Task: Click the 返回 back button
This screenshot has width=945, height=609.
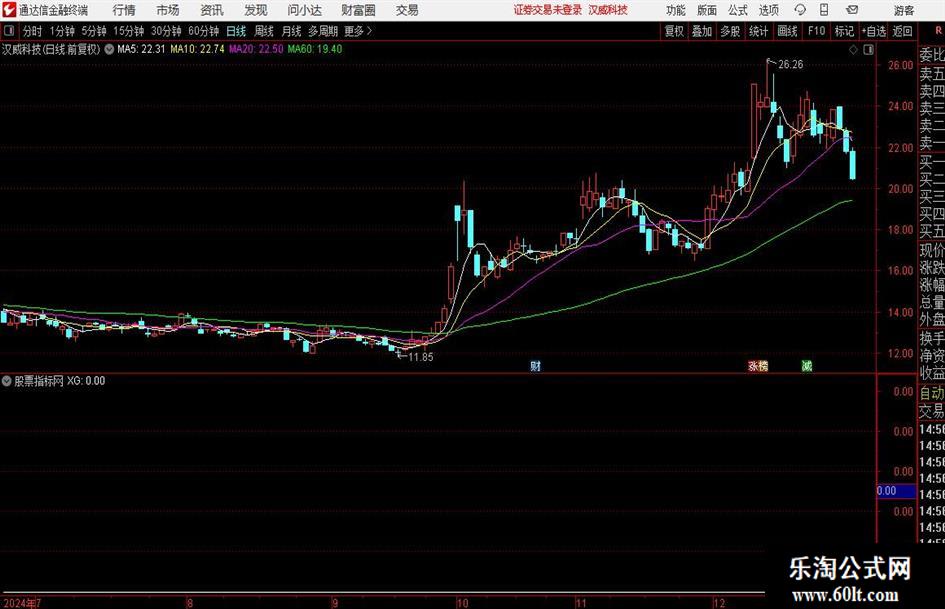Action: 902,31
